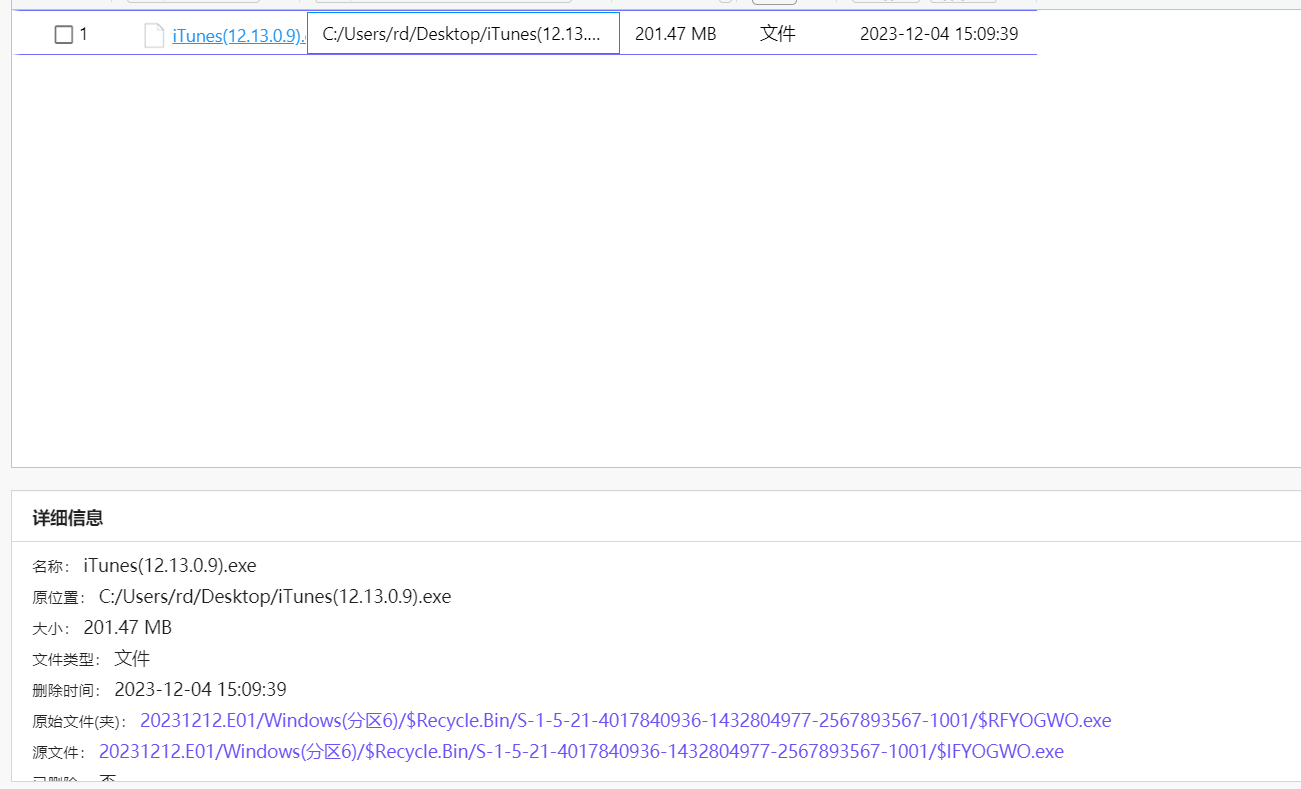Click the file icon beside iTunes(12.13.0.9)
Screen dimensions: 1301x789
154,36
